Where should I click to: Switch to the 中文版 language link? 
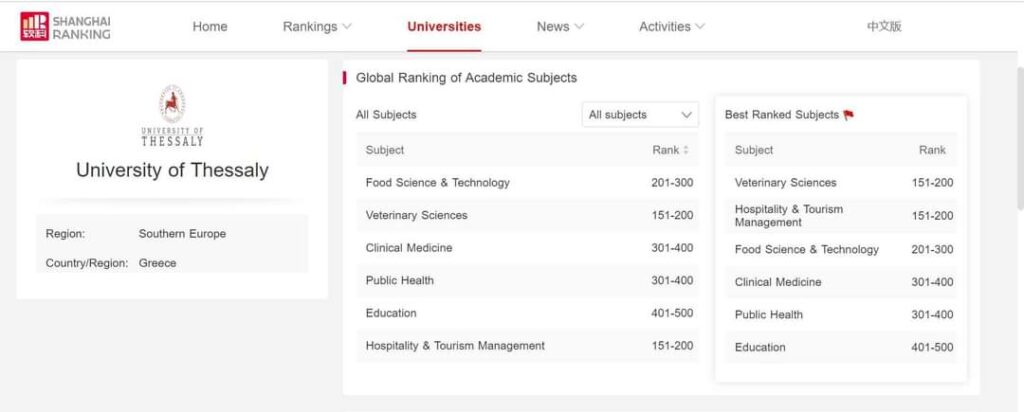(884, 27)
